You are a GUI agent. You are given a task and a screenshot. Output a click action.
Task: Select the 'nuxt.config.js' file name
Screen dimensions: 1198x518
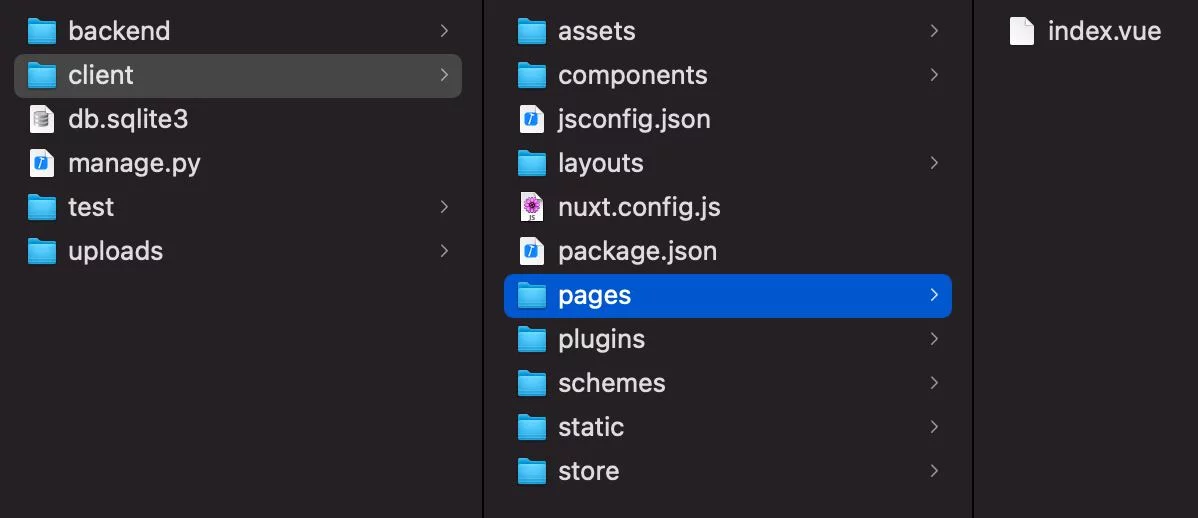tap(639, 208)
